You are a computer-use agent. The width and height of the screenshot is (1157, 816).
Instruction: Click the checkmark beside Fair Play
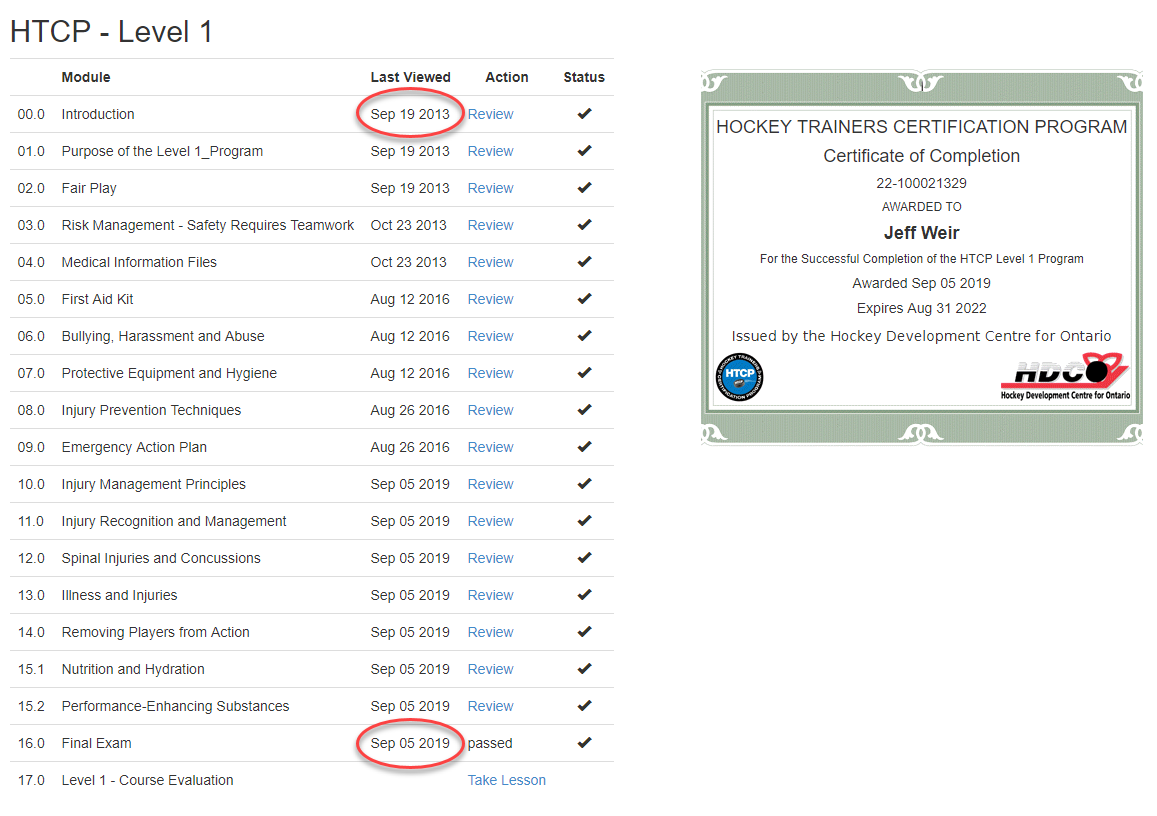[584, 188]
